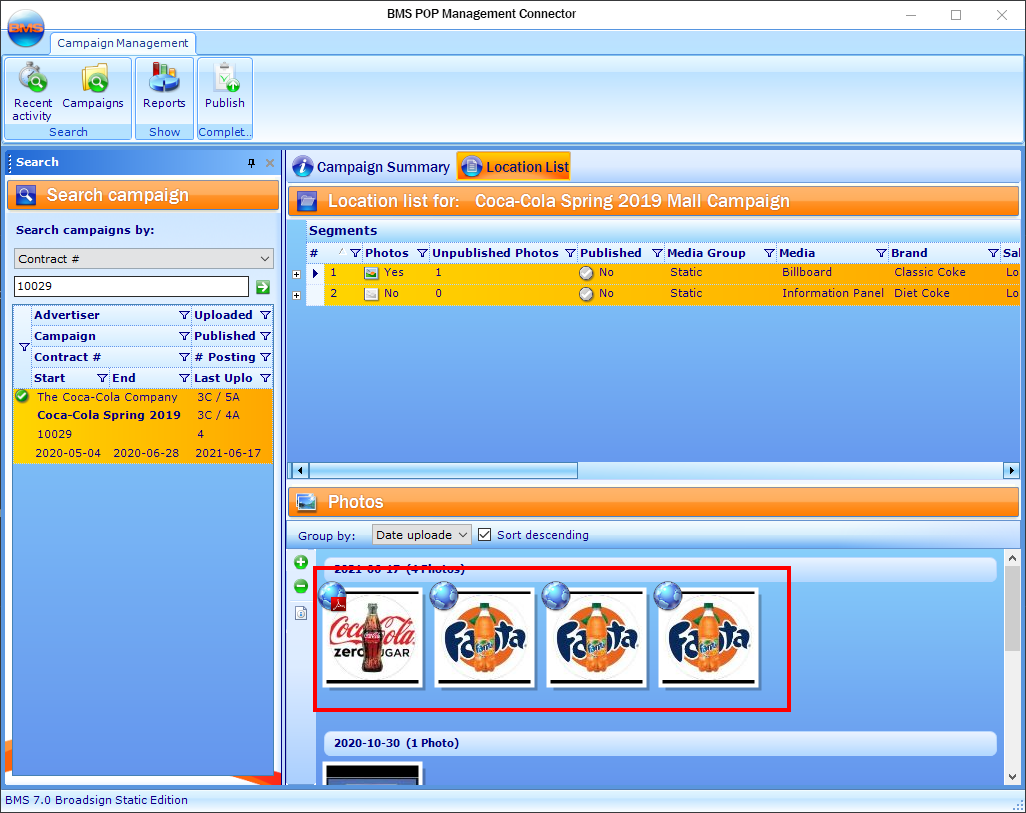
Task: Filter the Media Group column
Action: point(769,253)
